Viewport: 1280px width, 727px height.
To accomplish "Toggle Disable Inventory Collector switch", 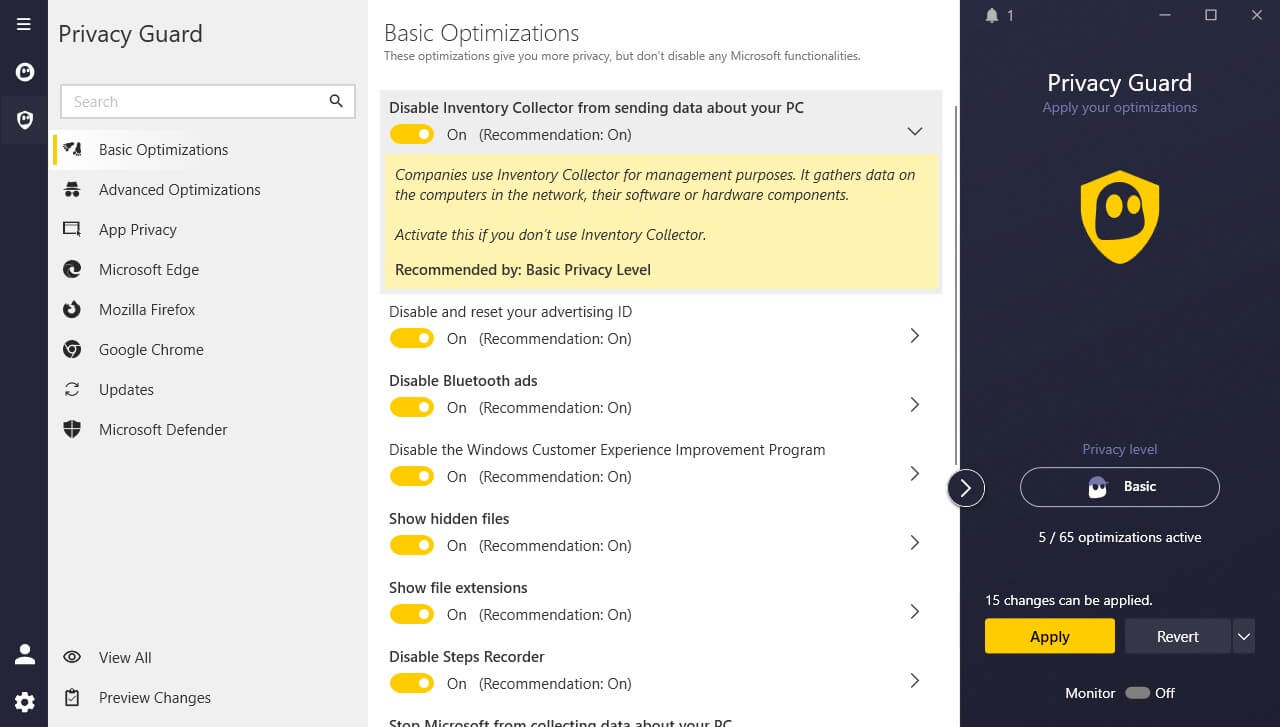I will (411, 134).
